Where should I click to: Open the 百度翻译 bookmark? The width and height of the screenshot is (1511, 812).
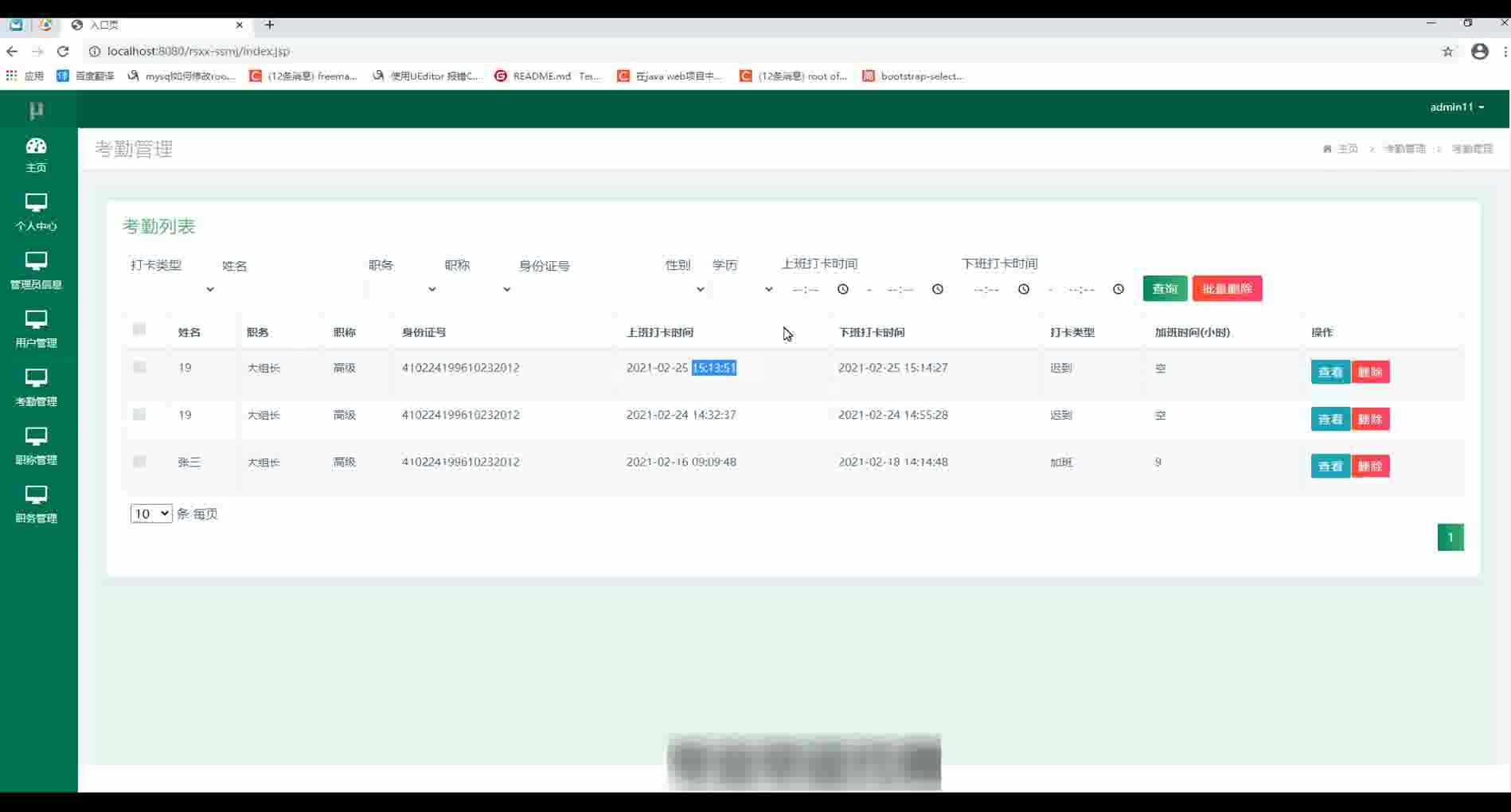(x=85, y=76)
